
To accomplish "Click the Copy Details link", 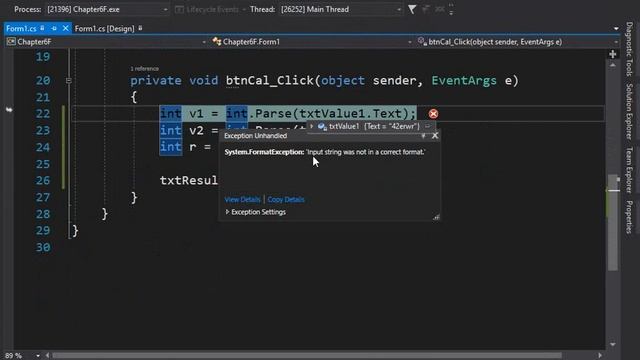I will 286,200.
